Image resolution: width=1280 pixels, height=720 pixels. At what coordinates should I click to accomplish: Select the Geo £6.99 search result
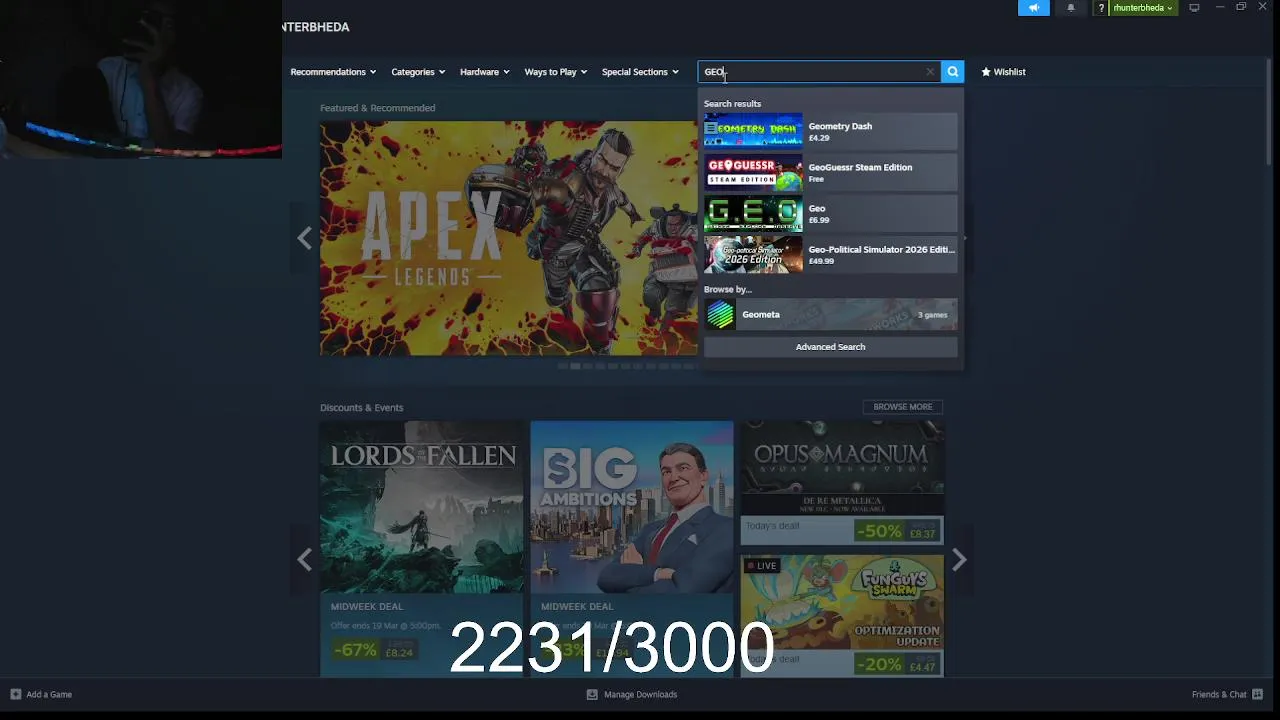830,213
